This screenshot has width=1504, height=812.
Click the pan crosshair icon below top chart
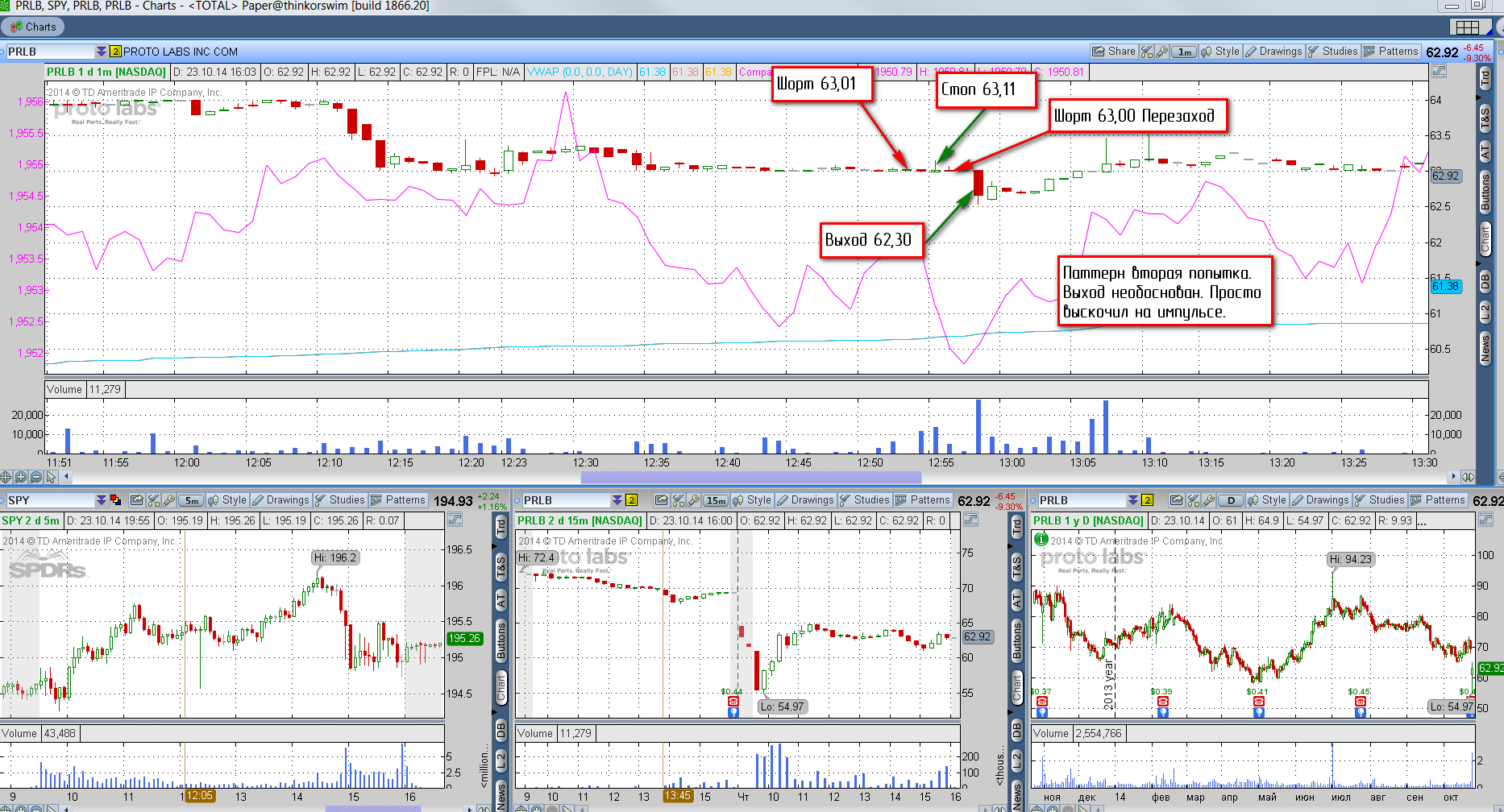coord(6,477)
